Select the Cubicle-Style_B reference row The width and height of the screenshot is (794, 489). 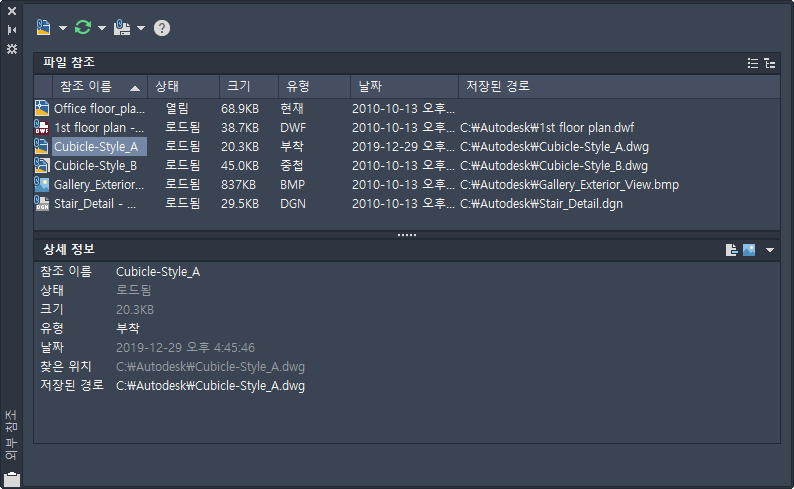[95, 165]
